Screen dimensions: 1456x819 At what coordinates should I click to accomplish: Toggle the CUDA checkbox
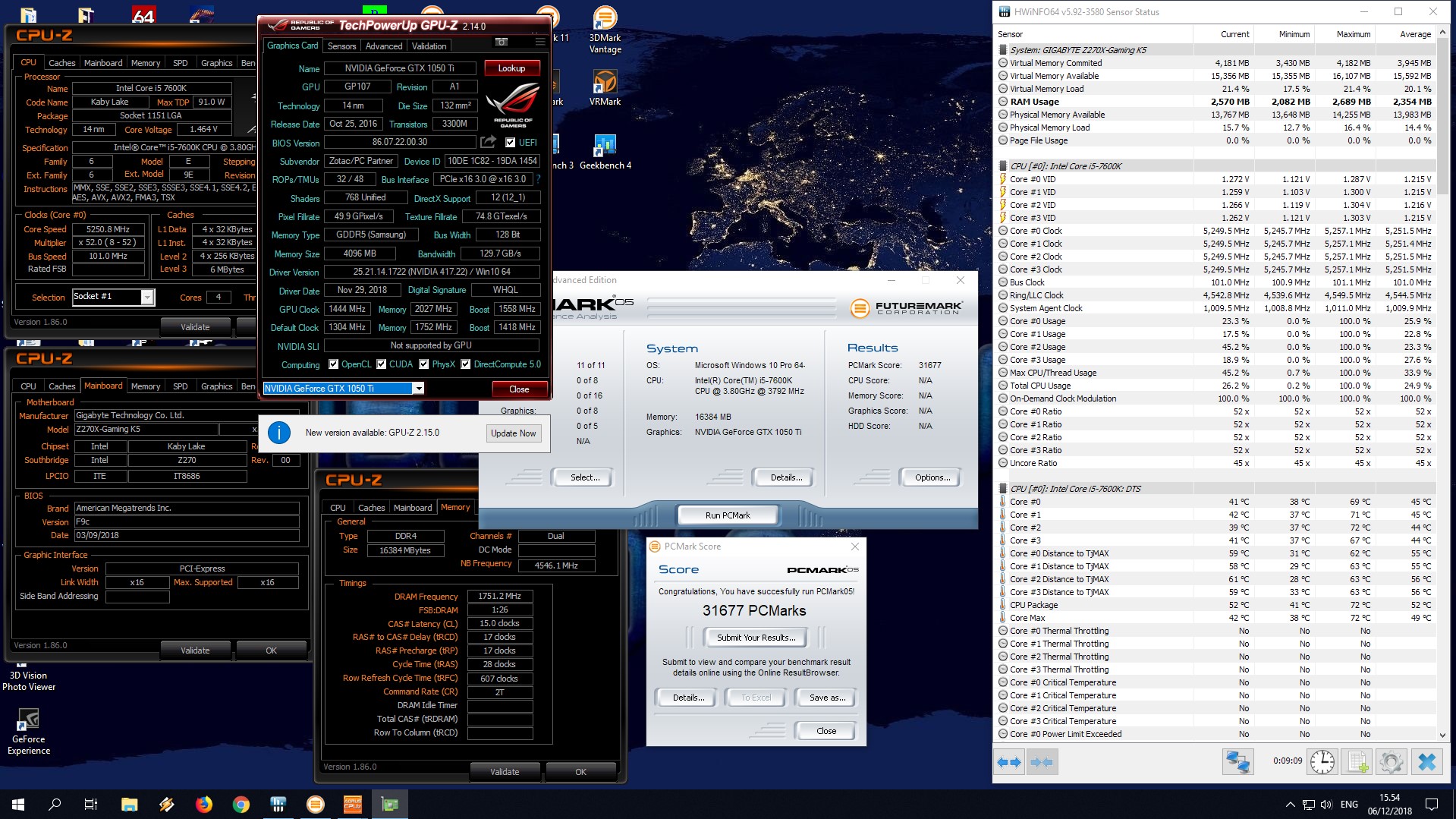(x=381, y=364)
